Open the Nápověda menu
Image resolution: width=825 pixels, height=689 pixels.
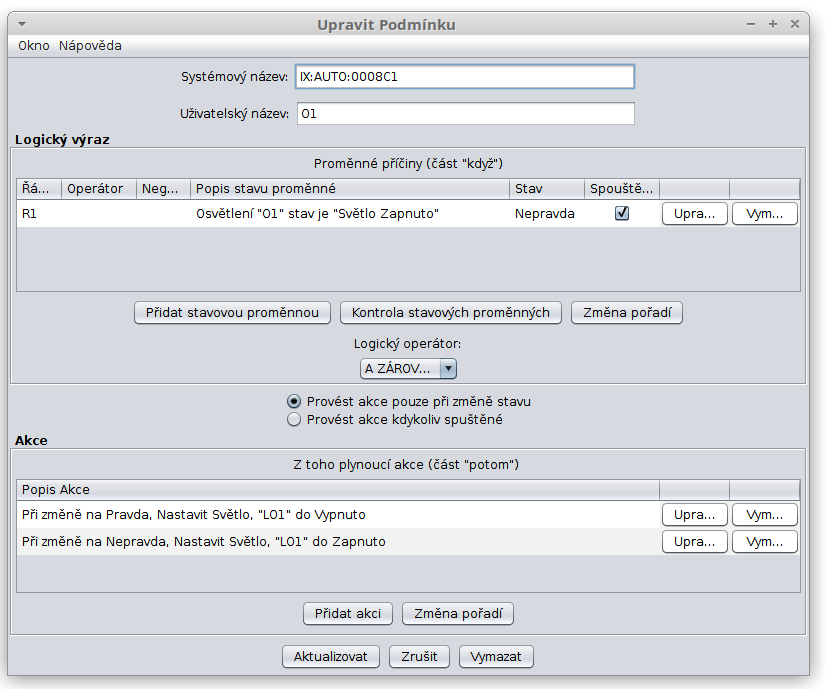tap(90, 46)
